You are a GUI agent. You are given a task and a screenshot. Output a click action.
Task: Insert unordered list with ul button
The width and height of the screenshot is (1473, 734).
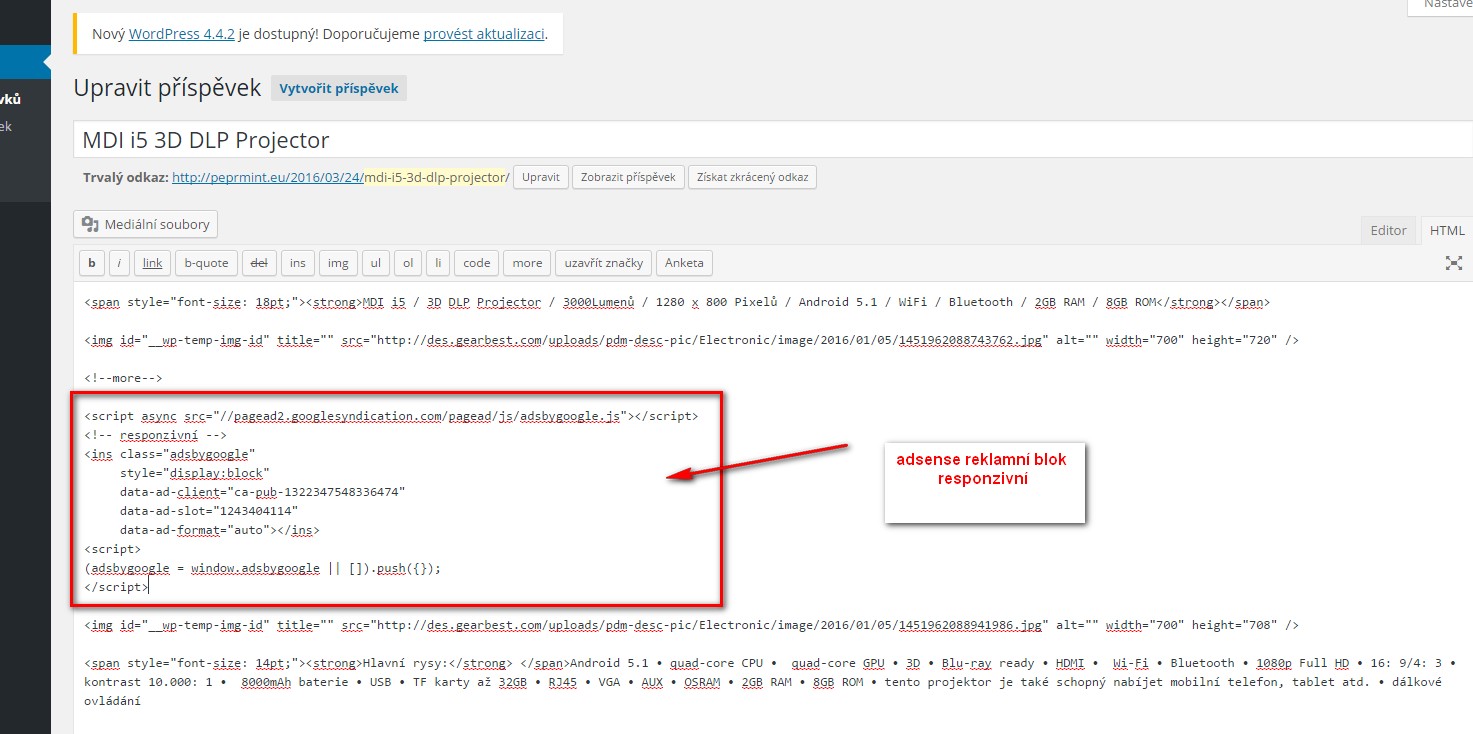(x=375, y=263)
